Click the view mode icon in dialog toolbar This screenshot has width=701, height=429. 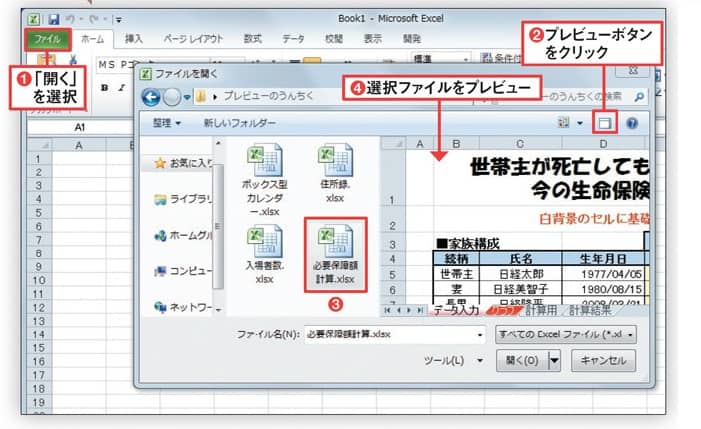[x=566, y=122]
